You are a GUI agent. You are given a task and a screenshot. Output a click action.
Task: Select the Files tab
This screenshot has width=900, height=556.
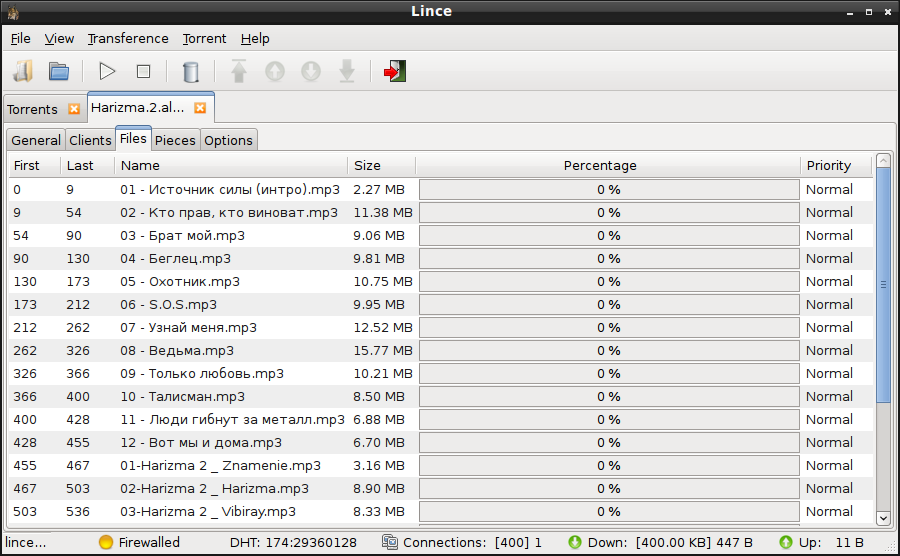[x=133, y=139]
